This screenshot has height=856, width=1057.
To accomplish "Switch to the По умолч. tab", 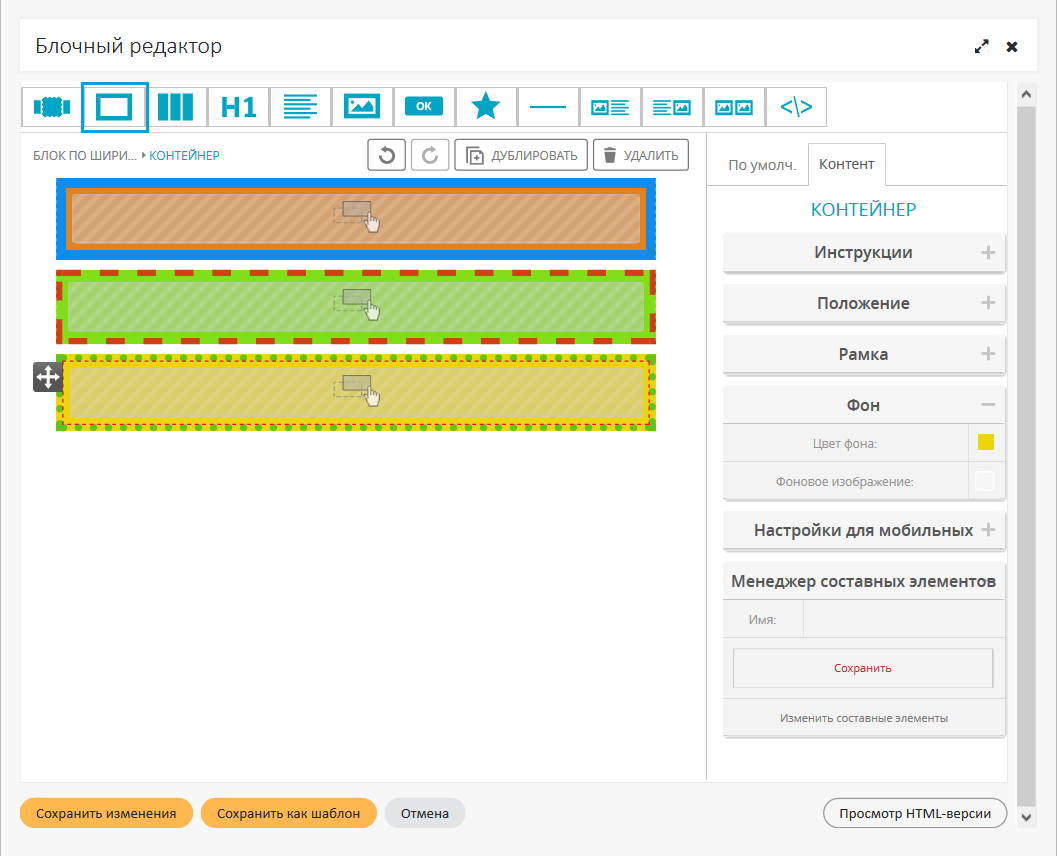I will 761,165.
